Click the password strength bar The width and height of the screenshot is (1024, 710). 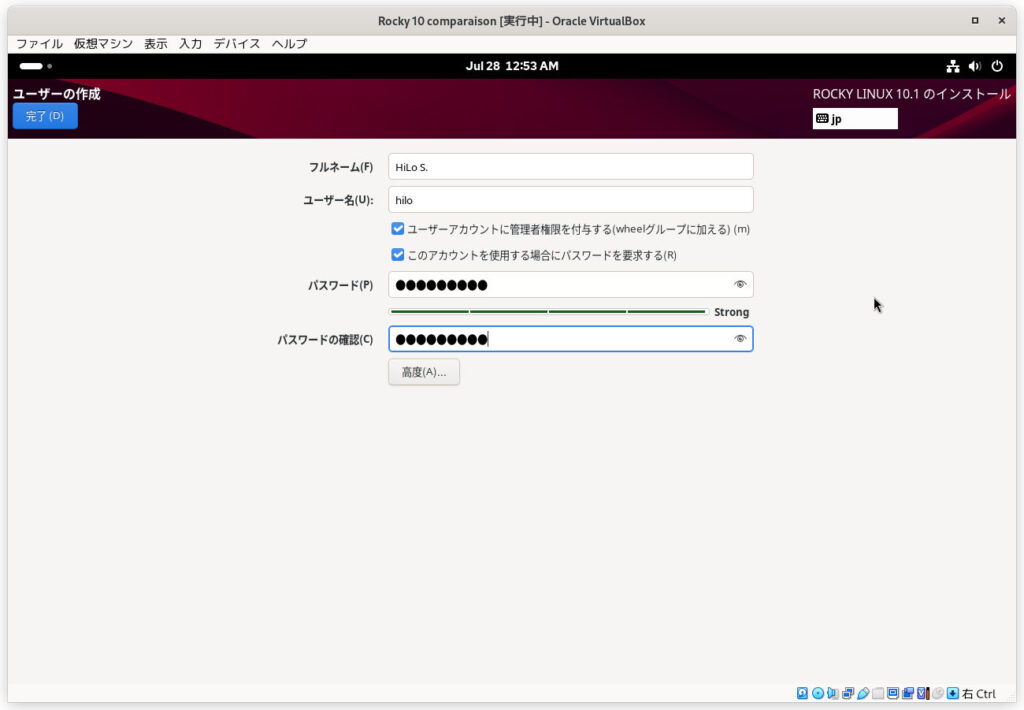pos(548,312)
